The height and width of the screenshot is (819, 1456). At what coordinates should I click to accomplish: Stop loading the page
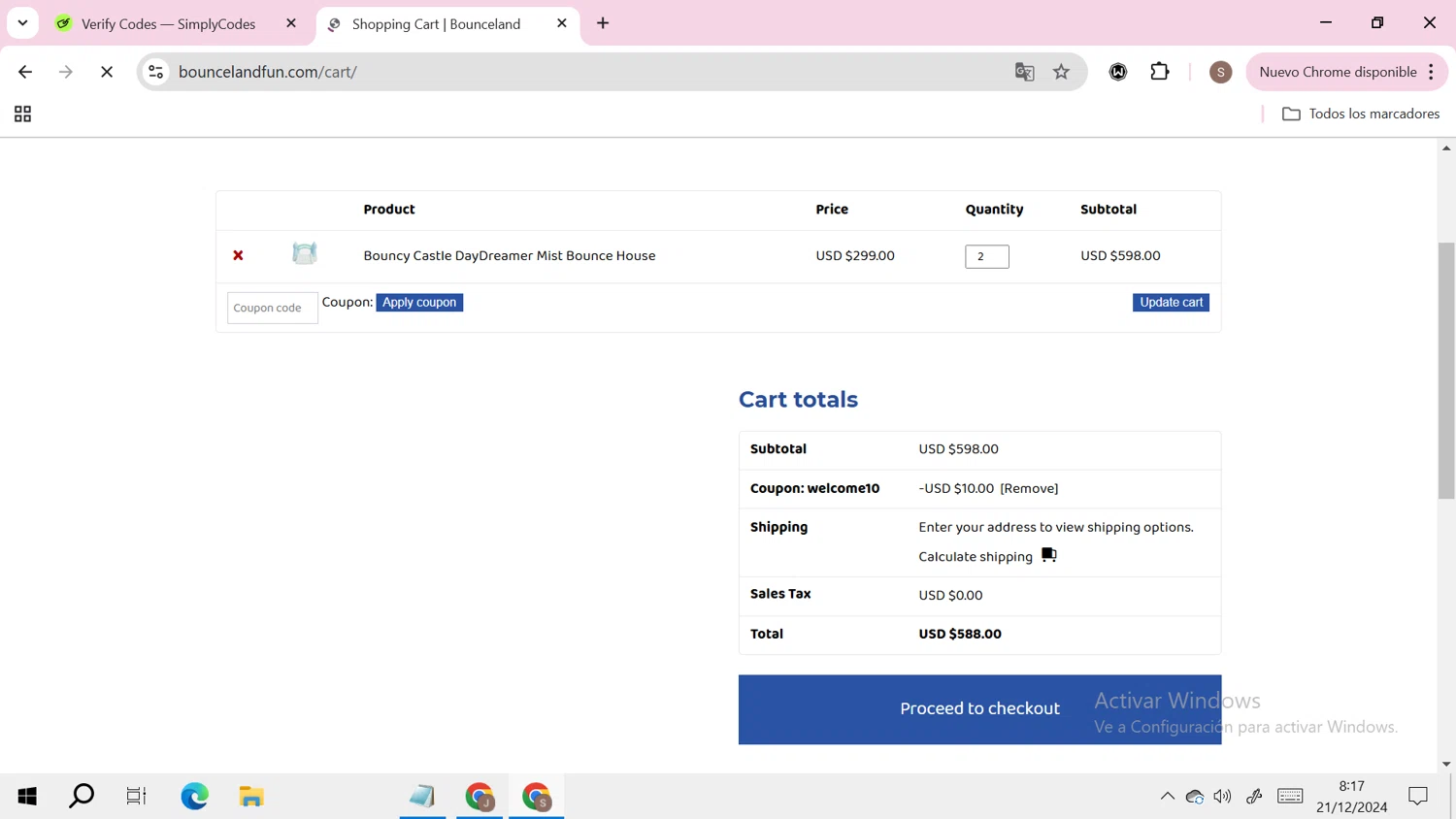point(107,72)
